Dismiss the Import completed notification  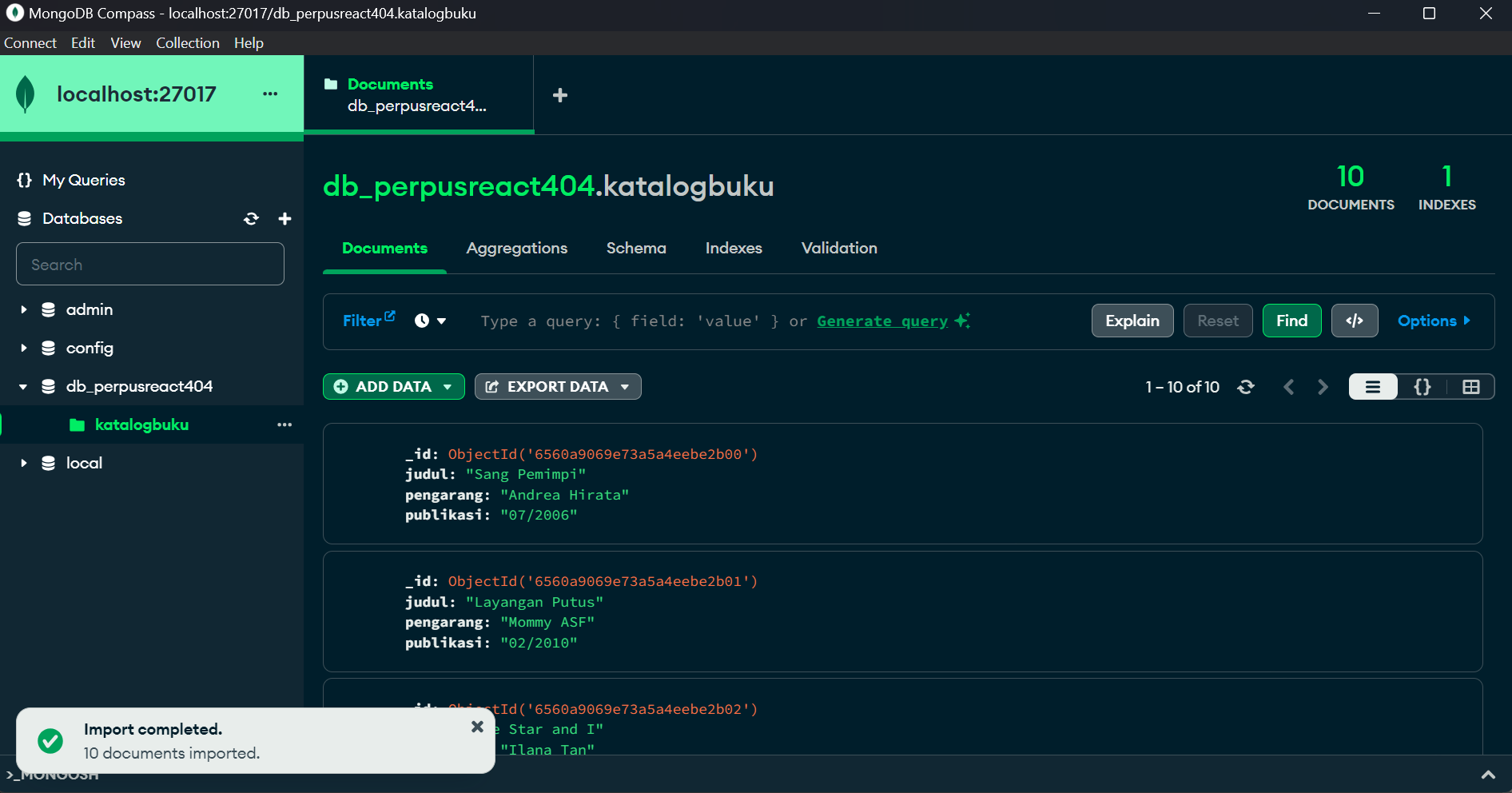tap(477, 727)
